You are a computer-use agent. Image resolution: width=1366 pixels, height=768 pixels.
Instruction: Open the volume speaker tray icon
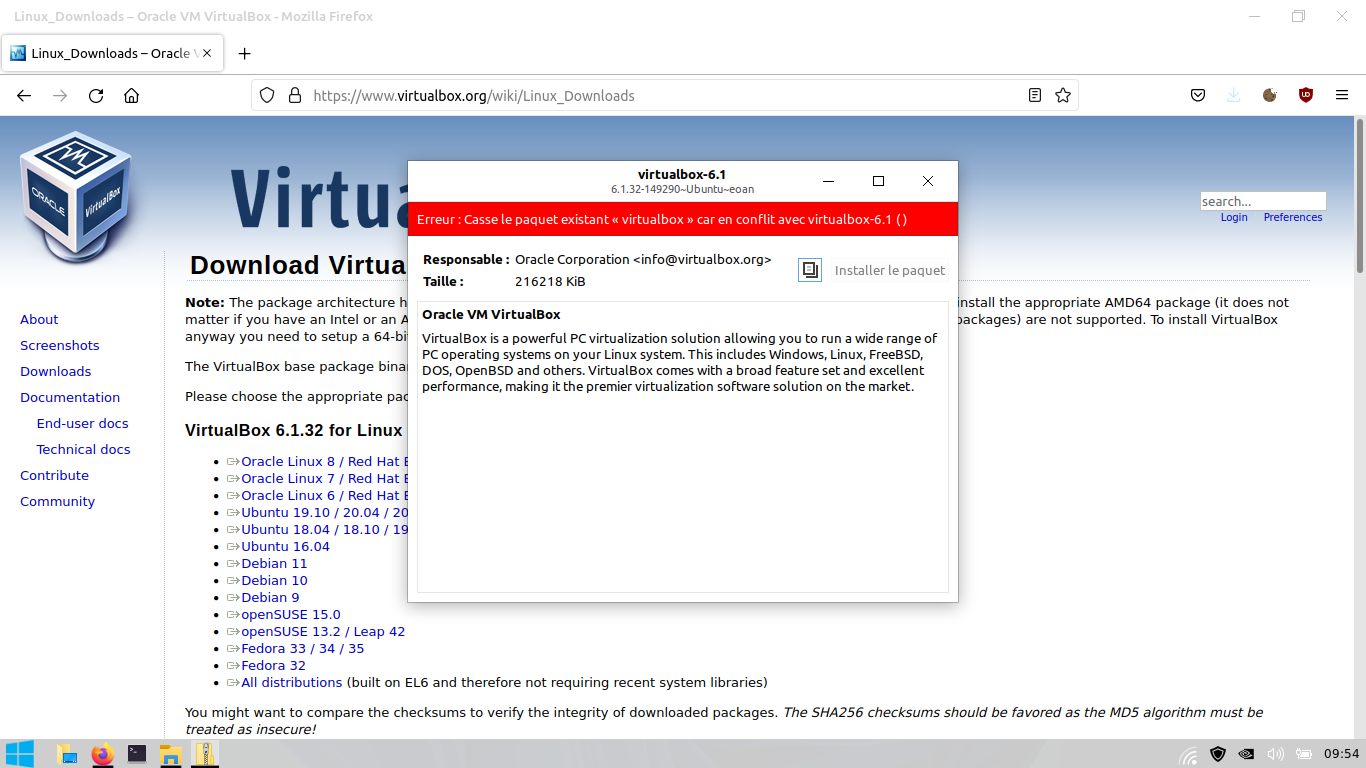[x=1275, y=755]
